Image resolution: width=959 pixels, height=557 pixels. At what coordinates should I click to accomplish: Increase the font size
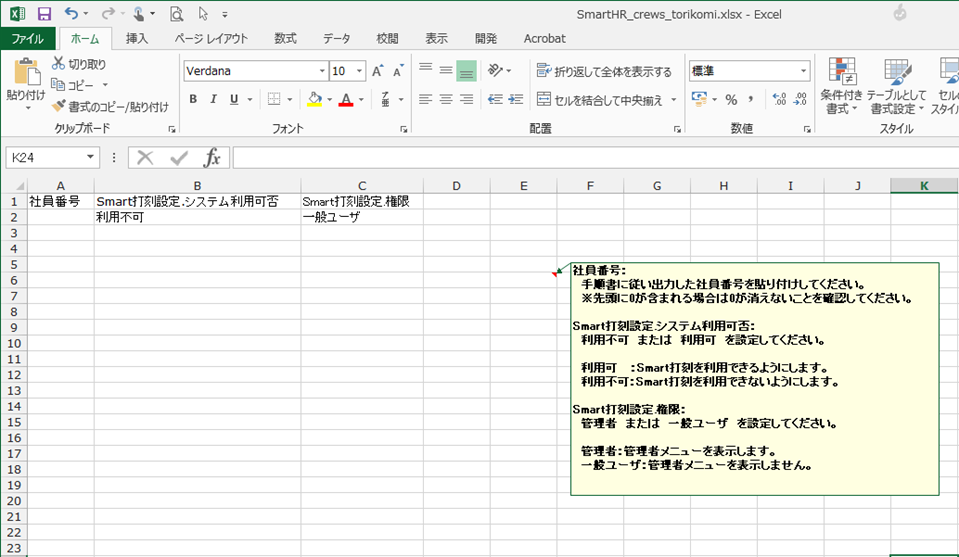(378, 71)
